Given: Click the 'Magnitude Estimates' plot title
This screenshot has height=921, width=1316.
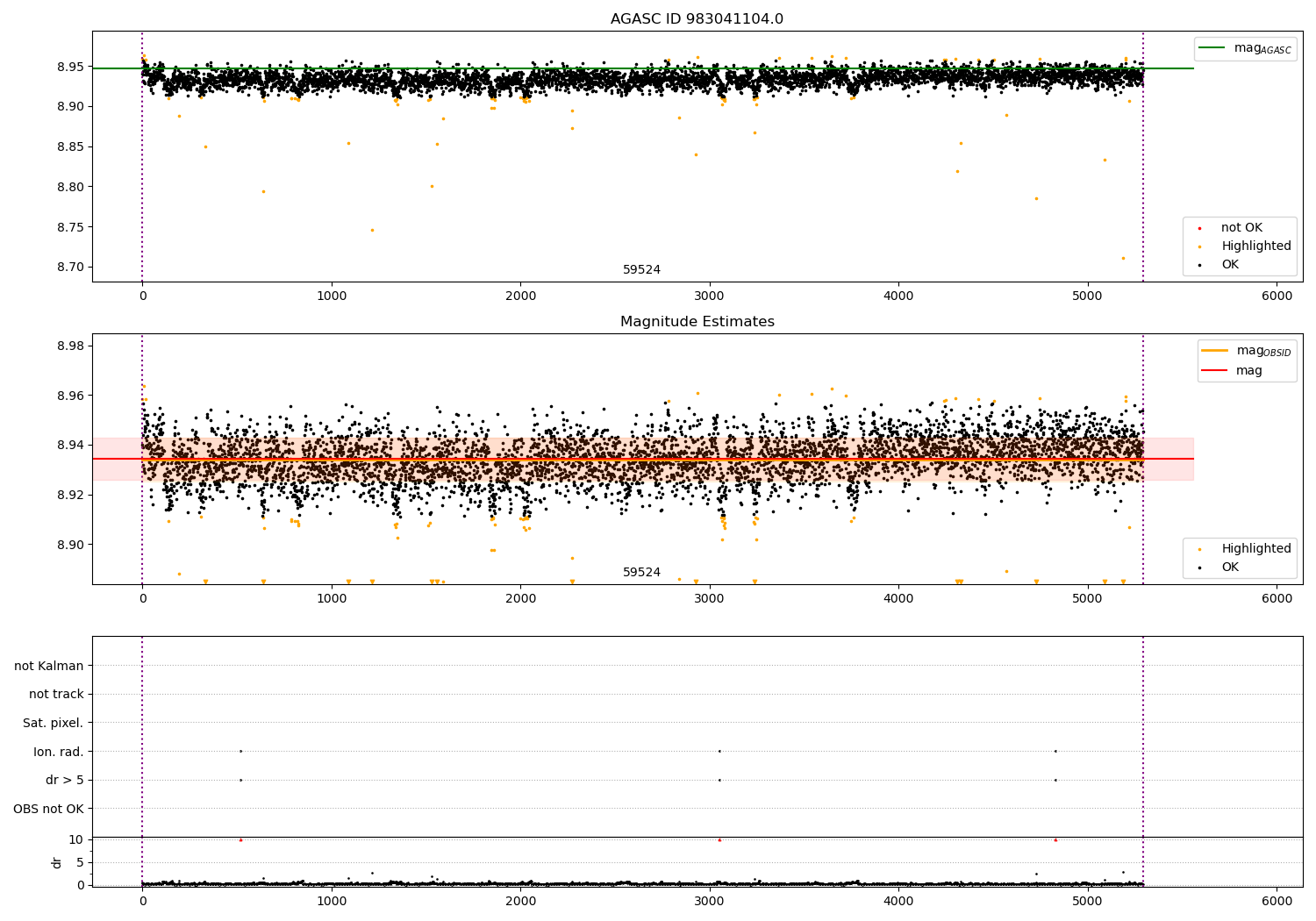Looking at the screenshot, I should [697, 322].
